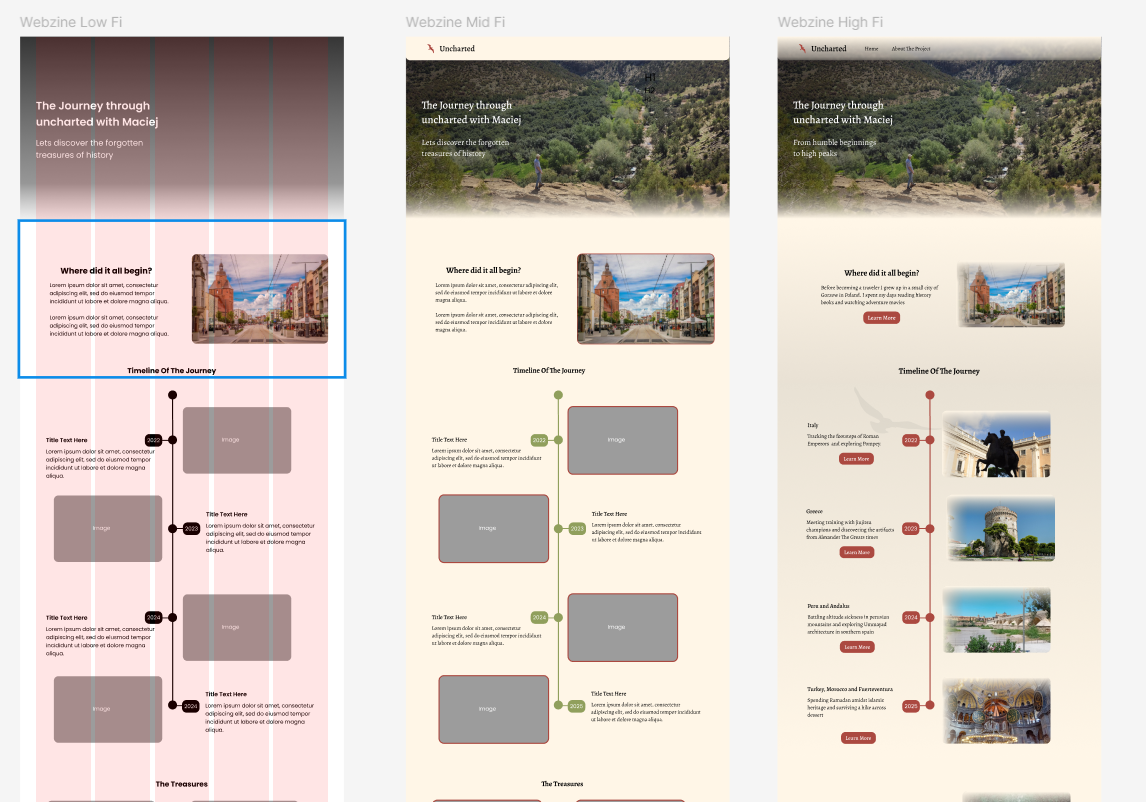Click the black 2024 marker in Low Fi
This screenshot has height=802, width=1146.
(x=153, y=618)
